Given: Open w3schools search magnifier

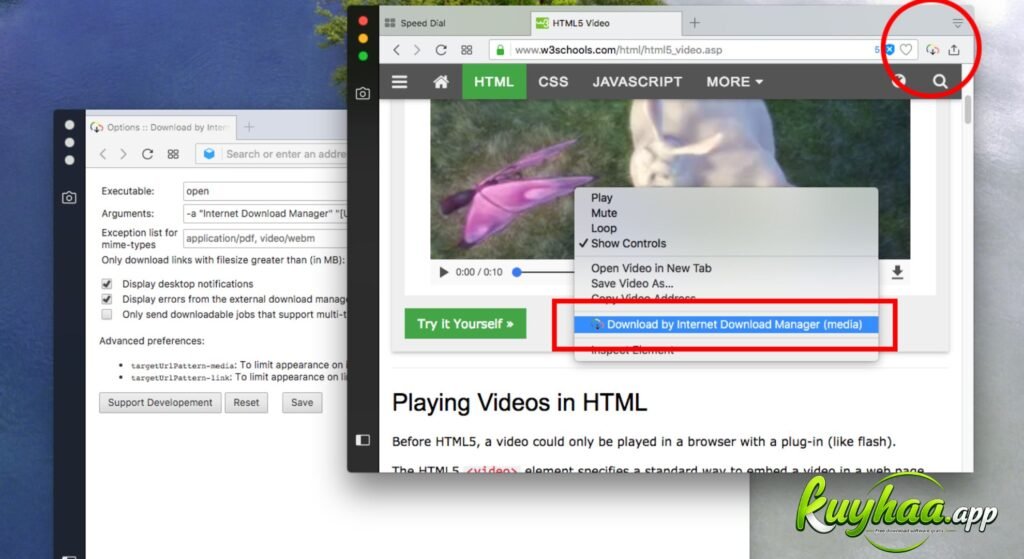Looking at the screenshot, I should (940, 81).
